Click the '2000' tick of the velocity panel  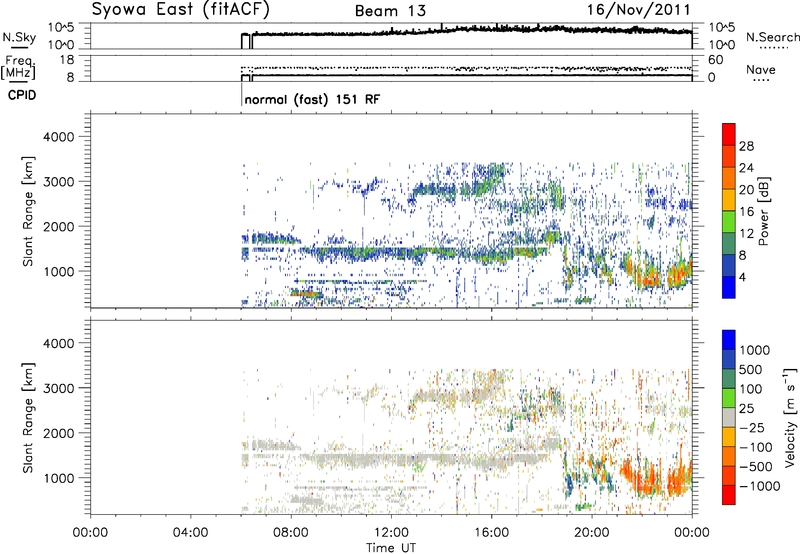(59, 433)
